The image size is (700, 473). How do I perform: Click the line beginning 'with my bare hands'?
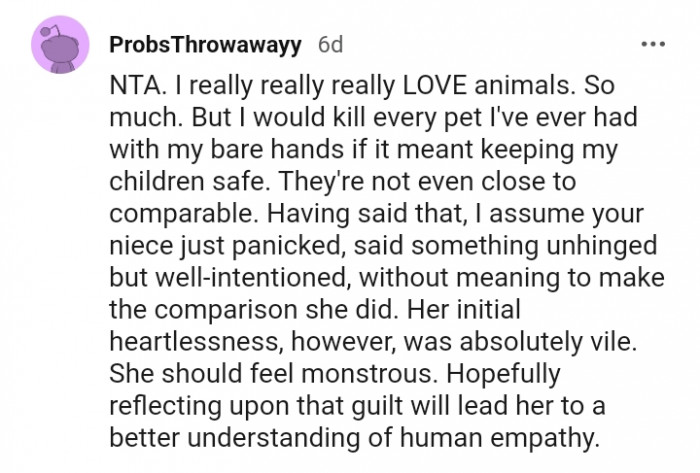[363, 149]
